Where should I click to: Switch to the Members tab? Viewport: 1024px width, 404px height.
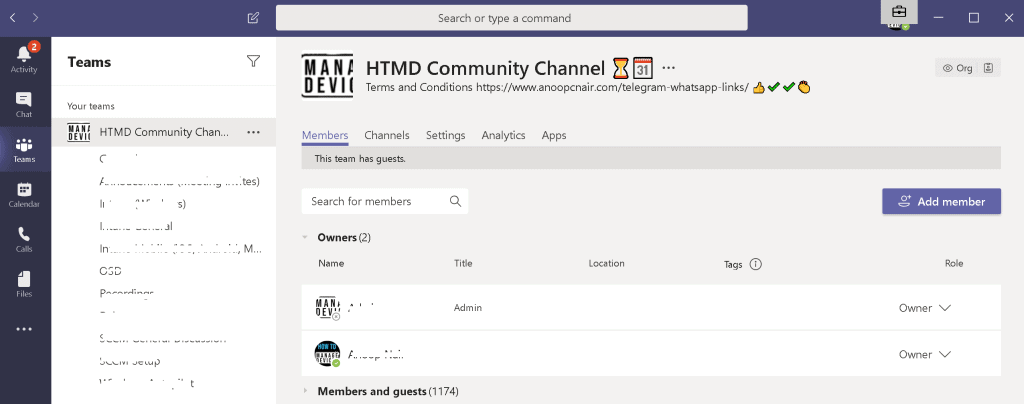[325, 135]
